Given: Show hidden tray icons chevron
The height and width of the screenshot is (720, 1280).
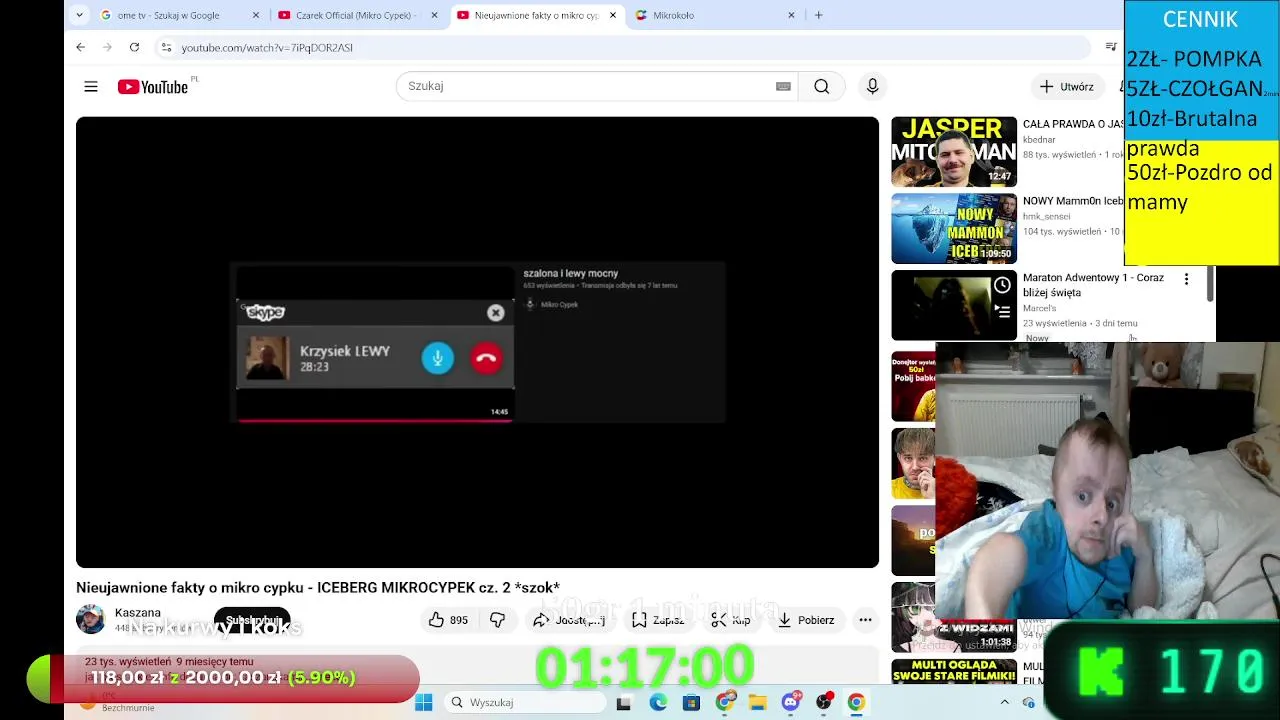Looking at the screenshot, I should click(1005, 702).
